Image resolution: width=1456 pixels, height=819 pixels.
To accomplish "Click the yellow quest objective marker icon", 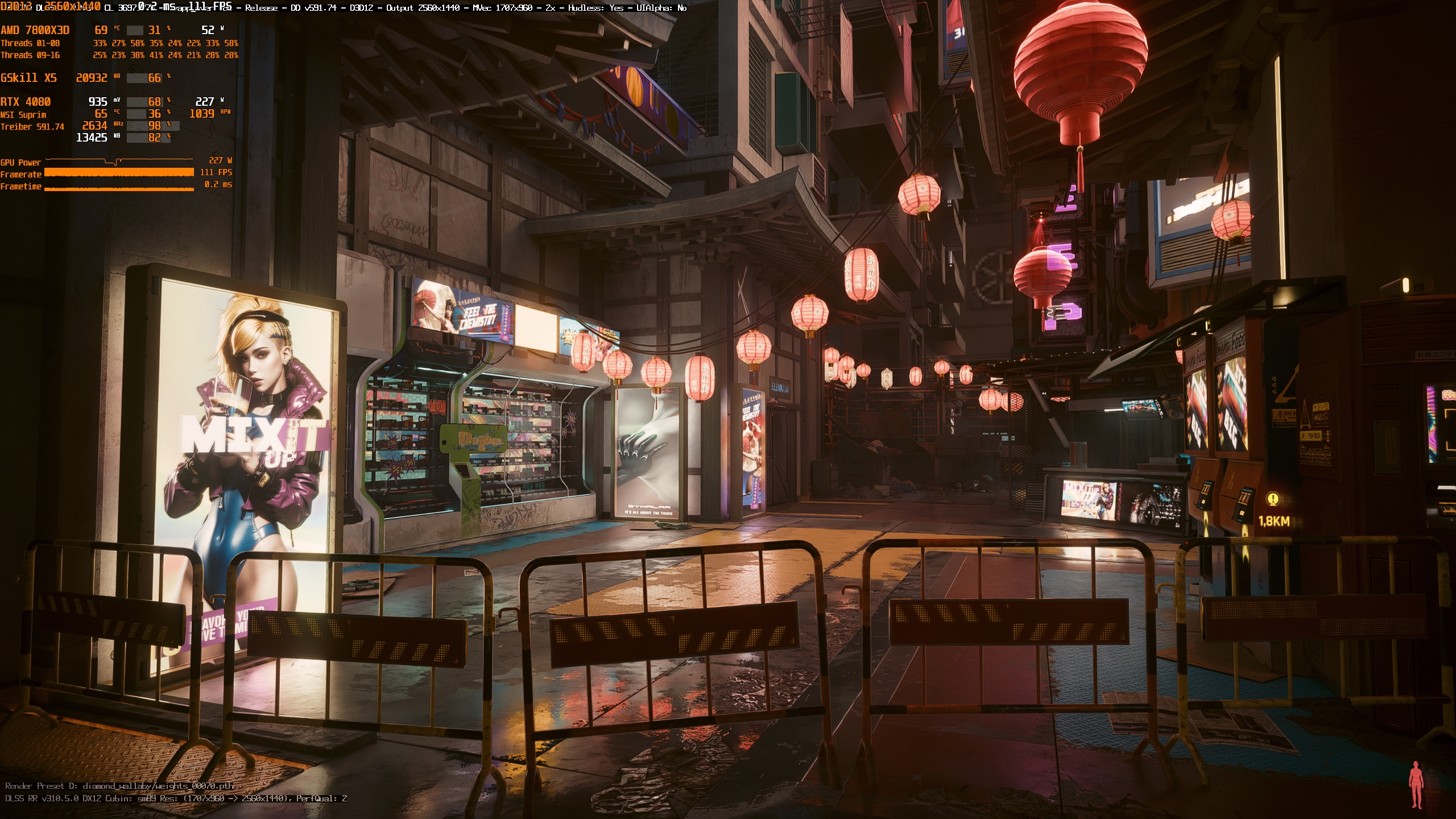I will coord(1273,499).
